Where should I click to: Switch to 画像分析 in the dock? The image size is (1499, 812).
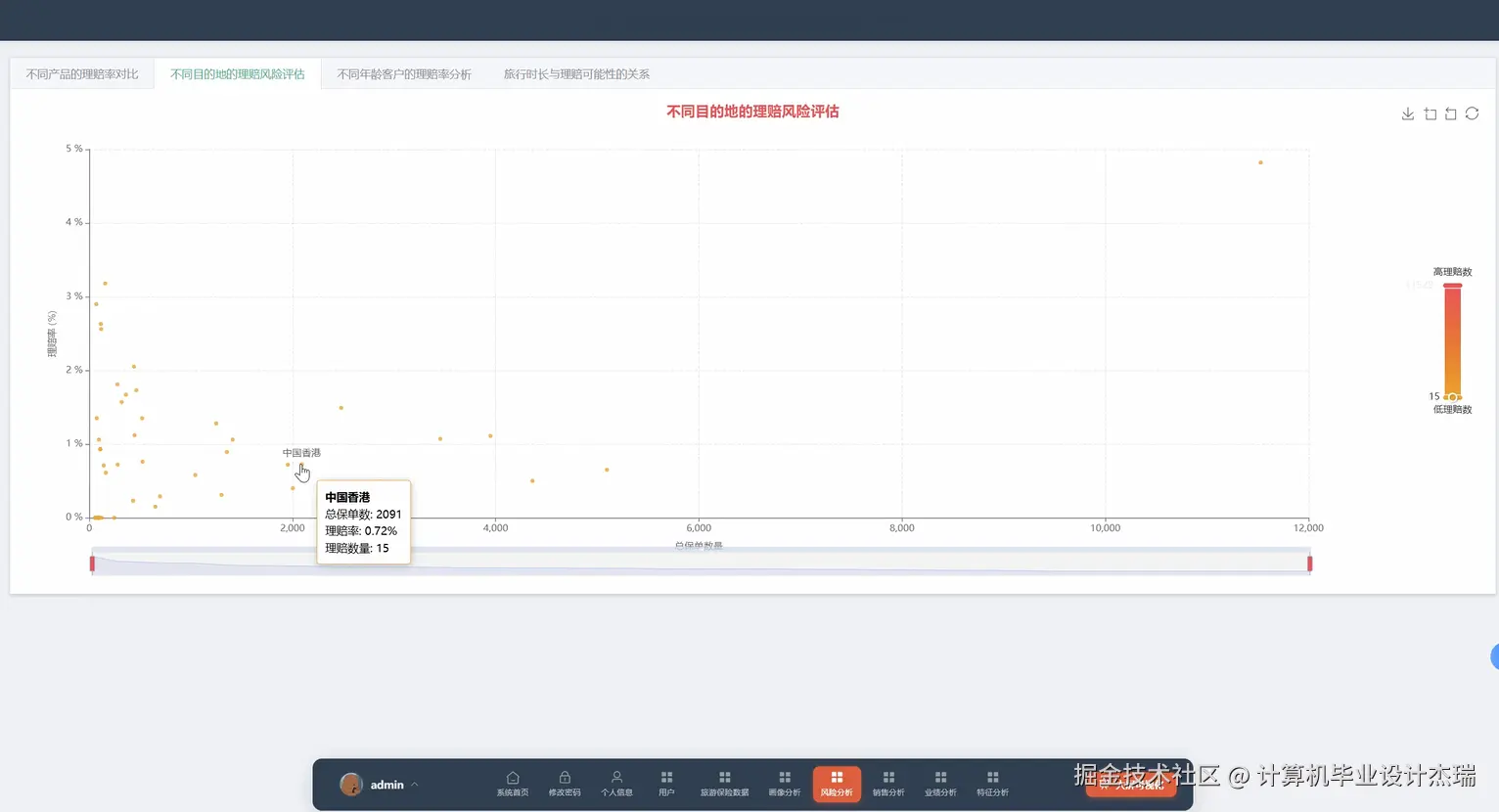click(785, 784)
